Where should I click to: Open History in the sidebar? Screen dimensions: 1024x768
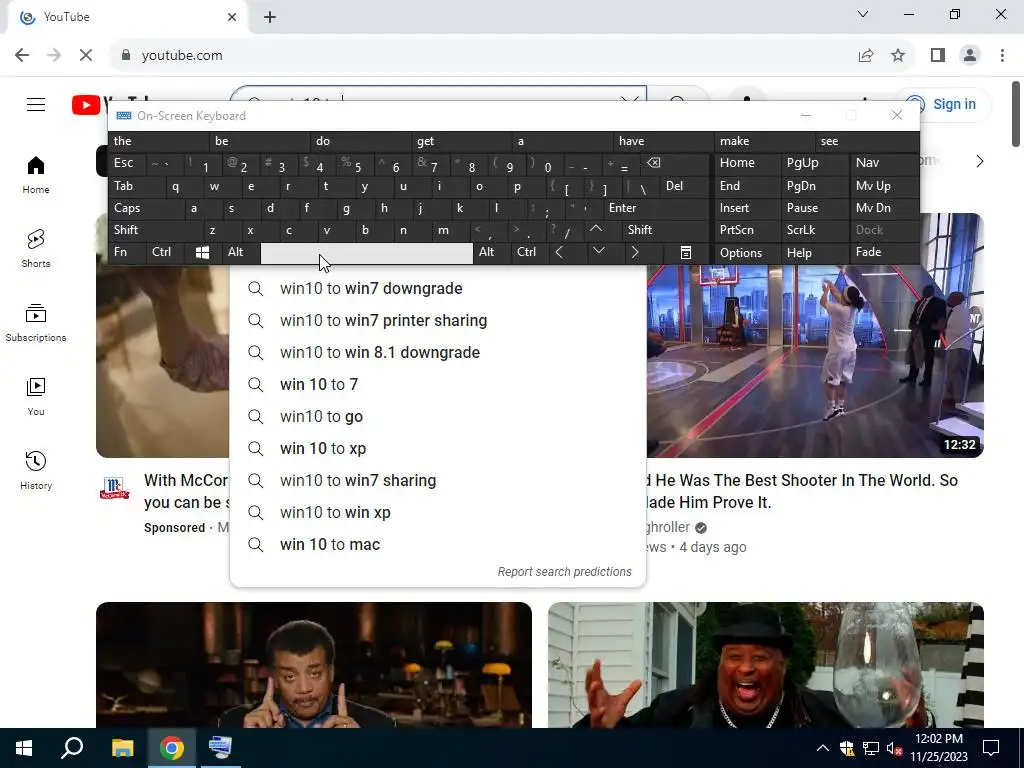(x=36, y=470)
